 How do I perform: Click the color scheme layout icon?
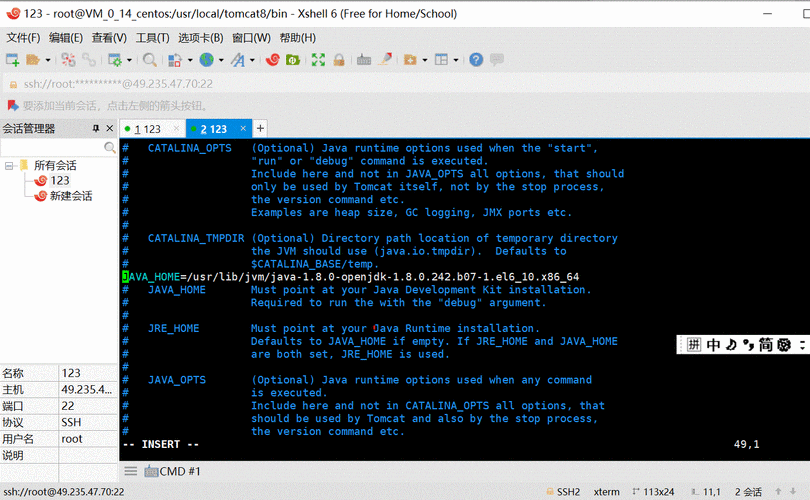point(175,60)
